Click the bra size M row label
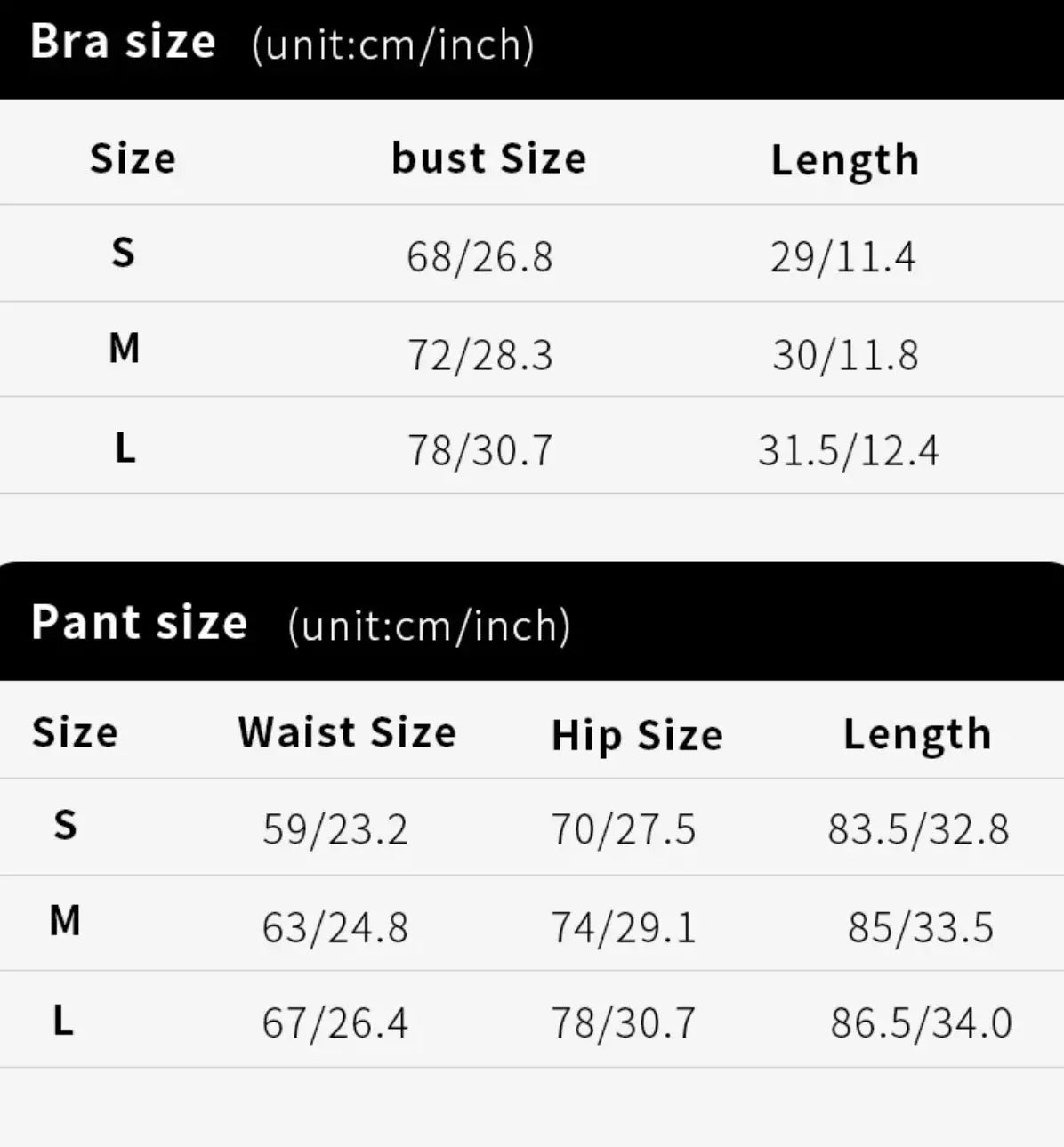1064x1147 pixels. pos(124,348)
